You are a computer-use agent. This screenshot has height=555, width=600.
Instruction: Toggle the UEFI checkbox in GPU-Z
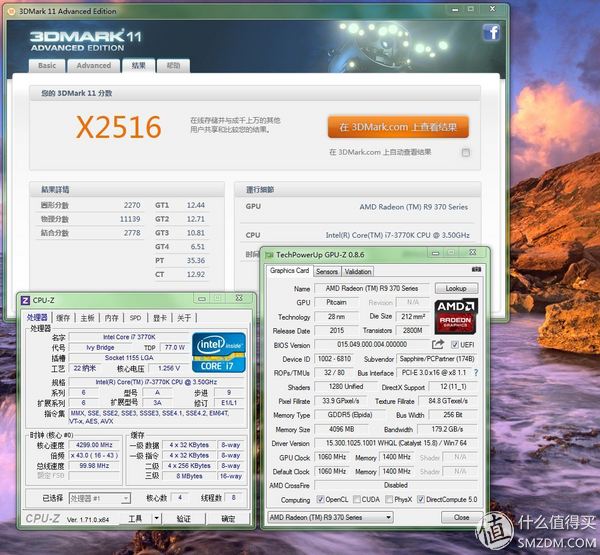click(x=454, y=344)
